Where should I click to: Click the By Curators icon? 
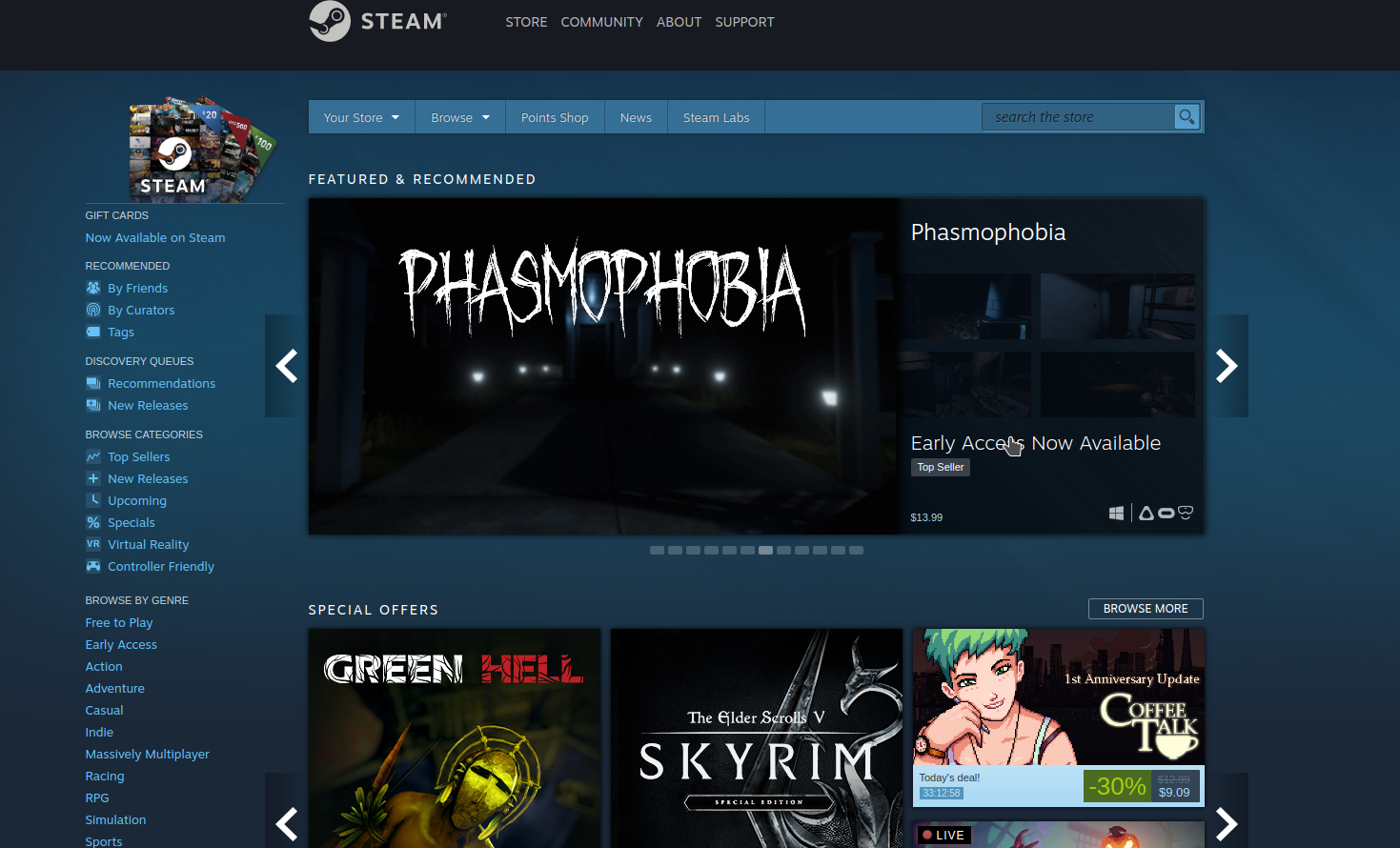click(x=93, y=310)
